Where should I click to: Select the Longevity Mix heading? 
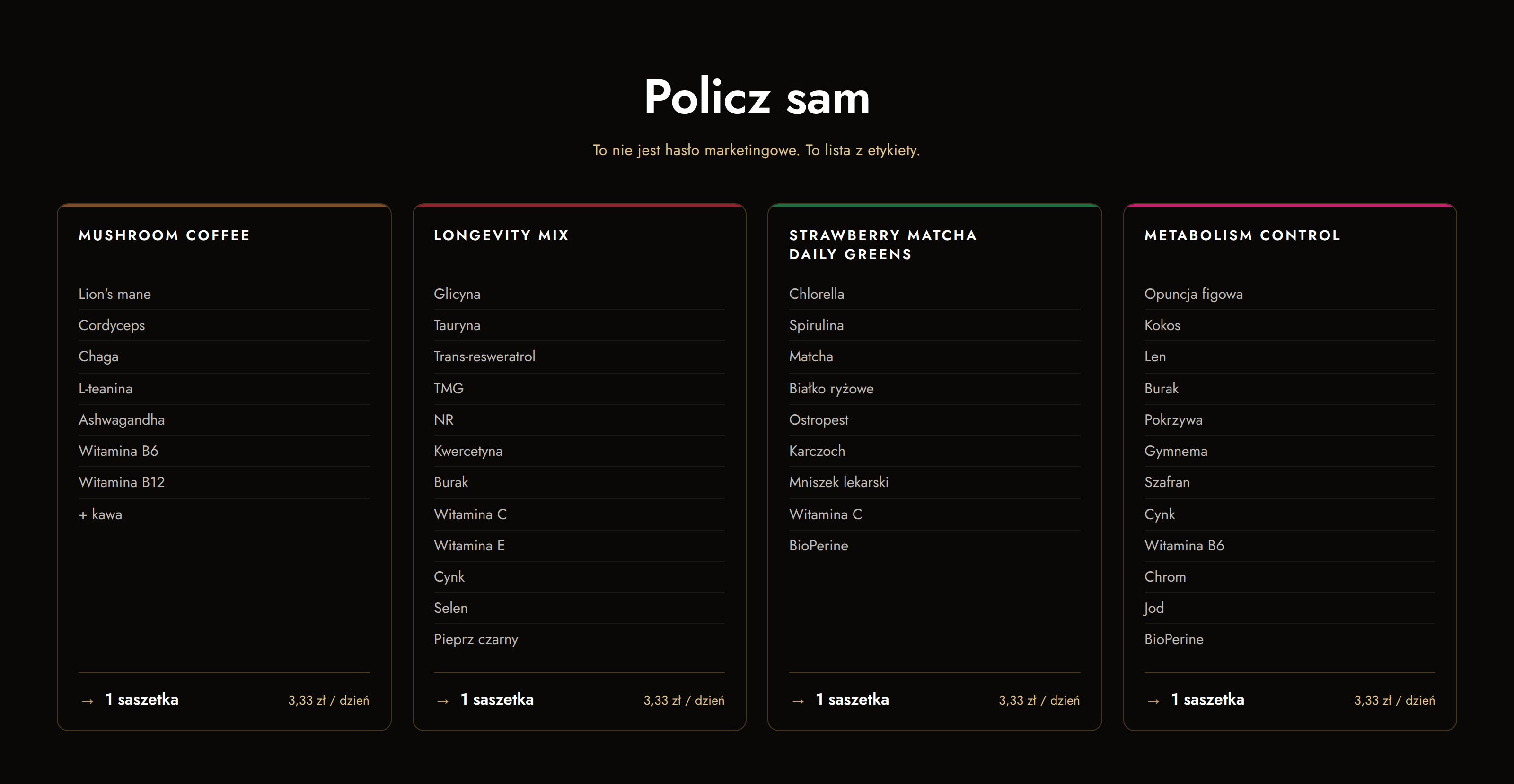coord(502,235)
